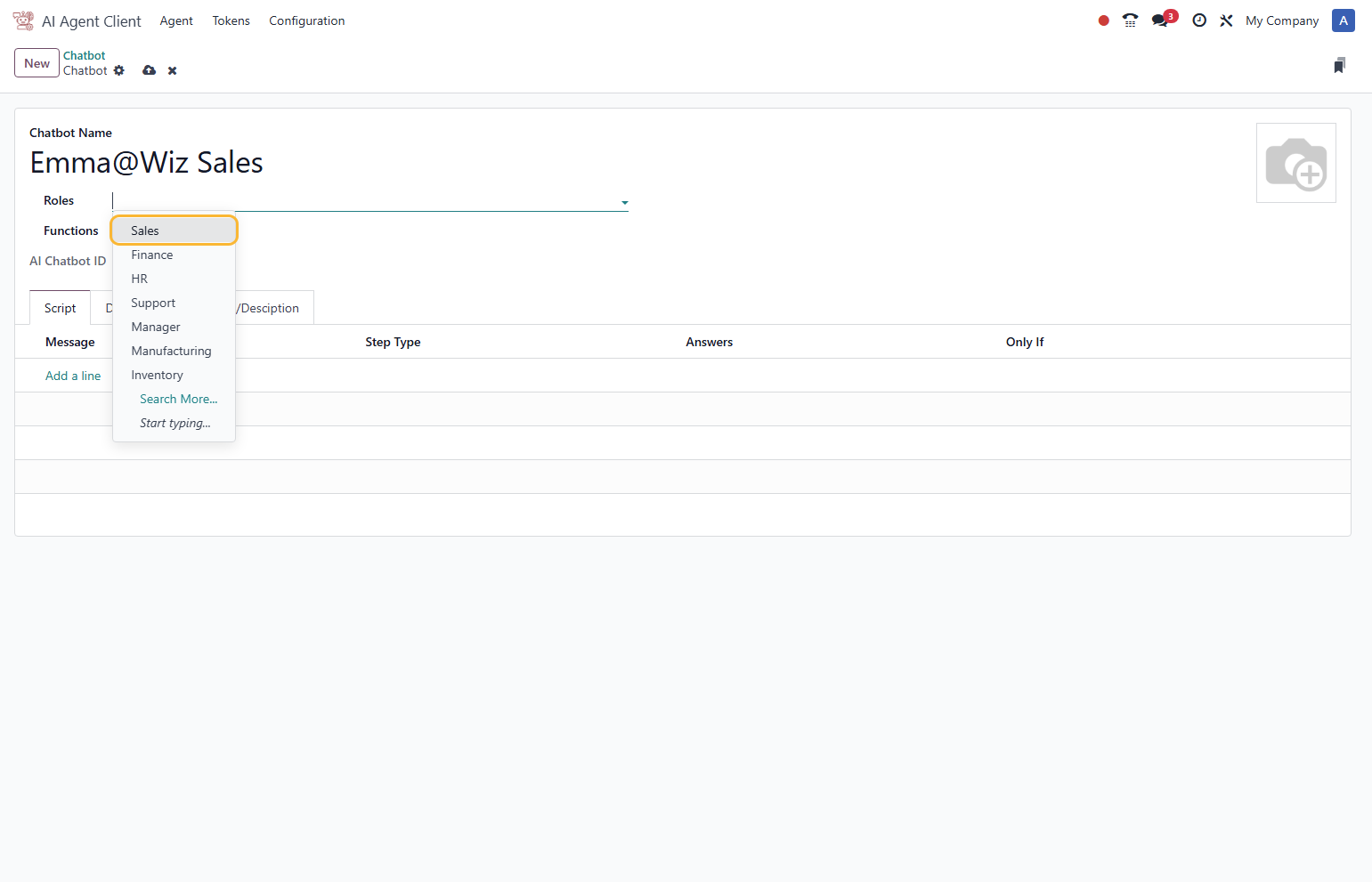The height and width of the screenshot is (882, 1372).
Task: Open conversations with 3 unread messages
Action: (x=1161, y=20)
